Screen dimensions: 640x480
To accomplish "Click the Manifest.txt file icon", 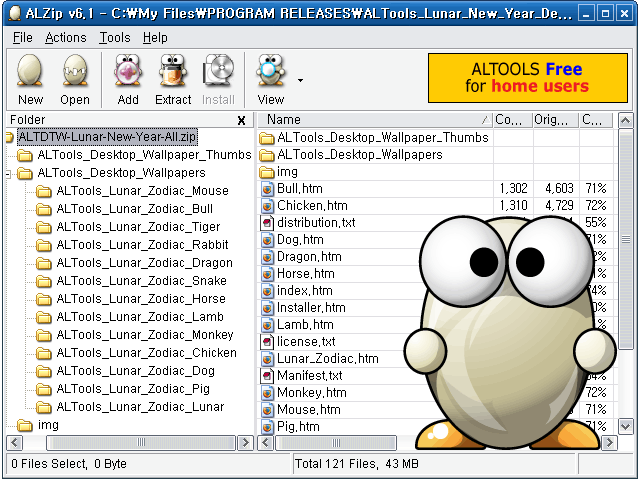I will click(267, 376).
